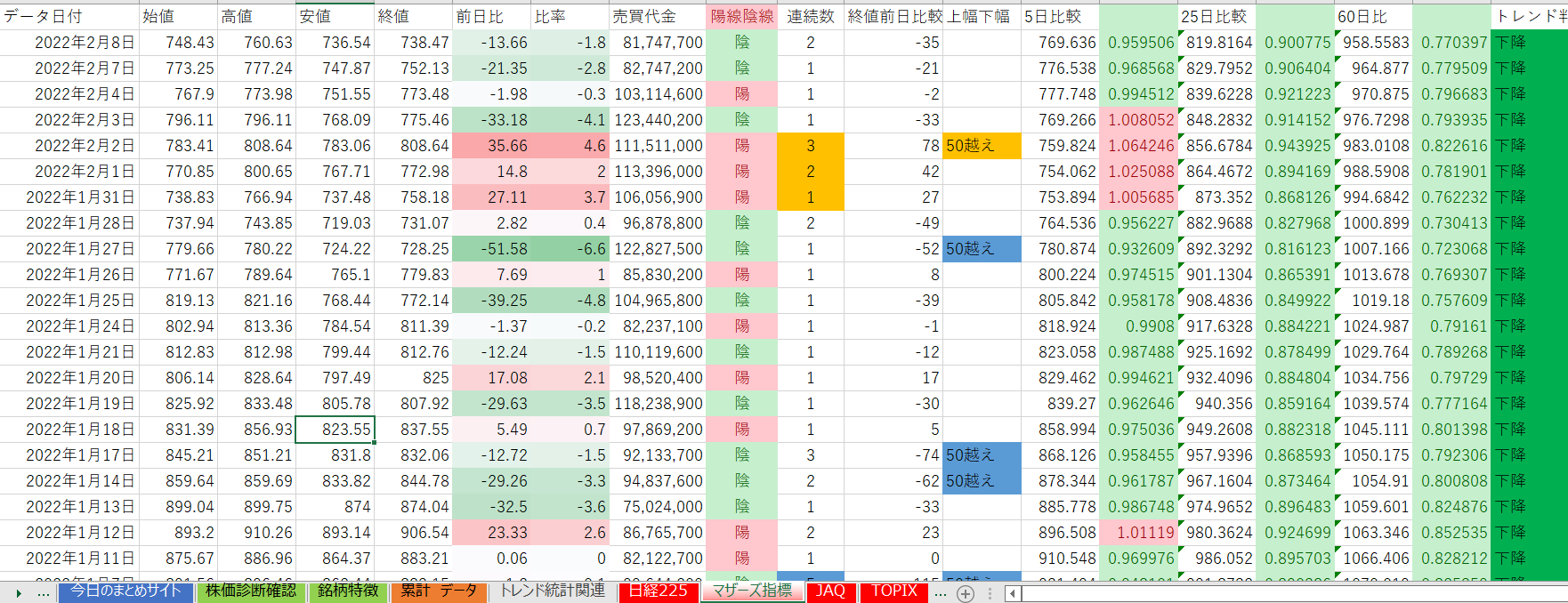Click the horizontal scrollbar track
Image resolution: width=1568 pixels, height=603 pixels.
pyautogui.click(x=1290, y=593)
